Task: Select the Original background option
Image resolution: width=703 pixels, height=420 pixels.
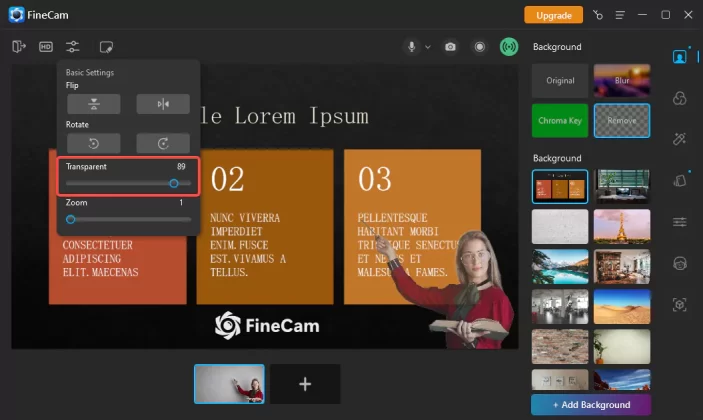Action: [560, 81]
